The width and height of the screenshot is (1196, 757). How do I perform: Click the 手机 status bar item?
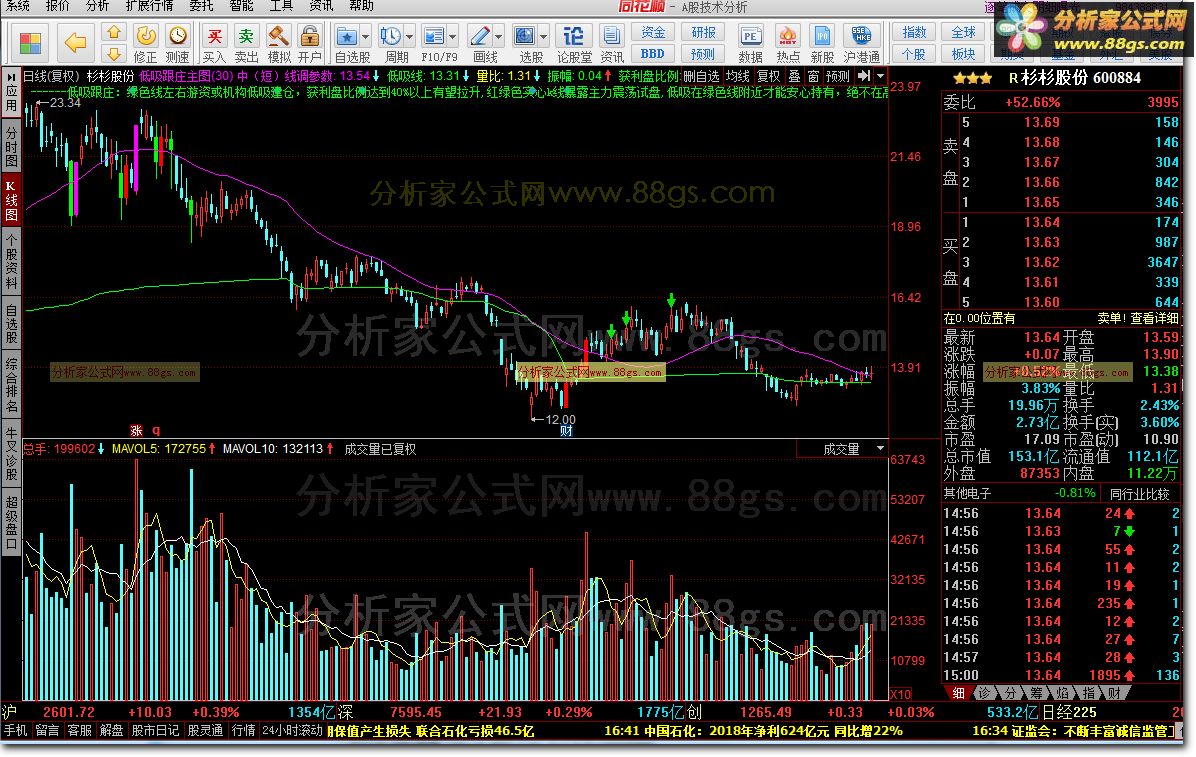pos(15,730)
